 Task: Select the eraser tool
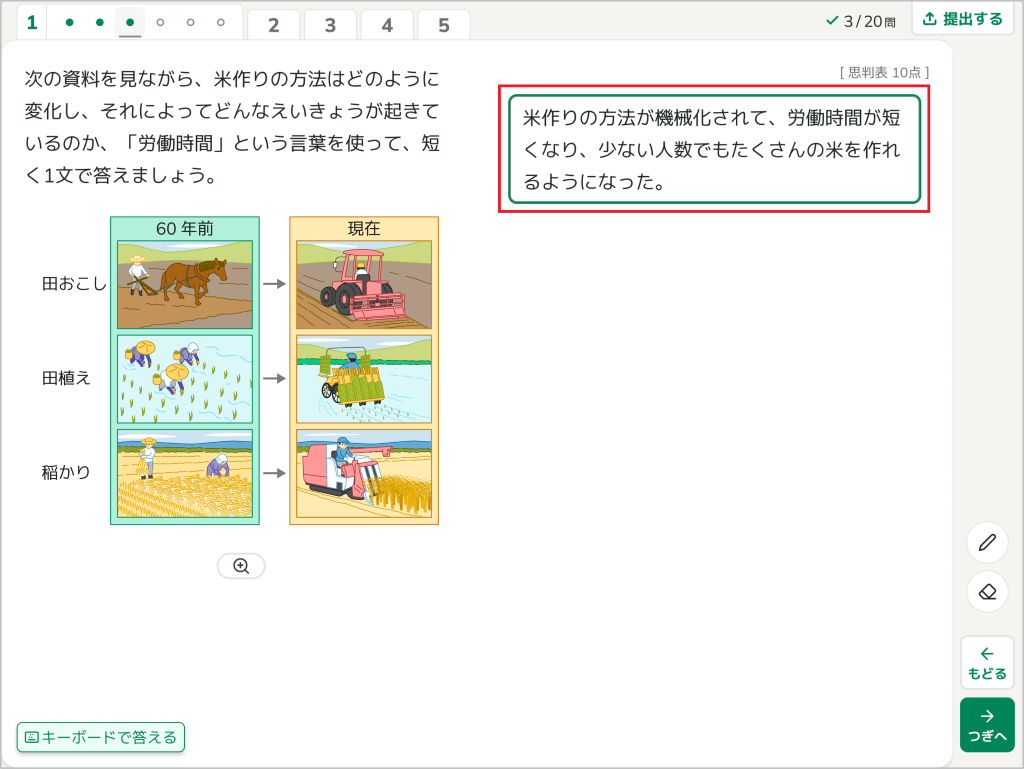click(x=987, y=591)
